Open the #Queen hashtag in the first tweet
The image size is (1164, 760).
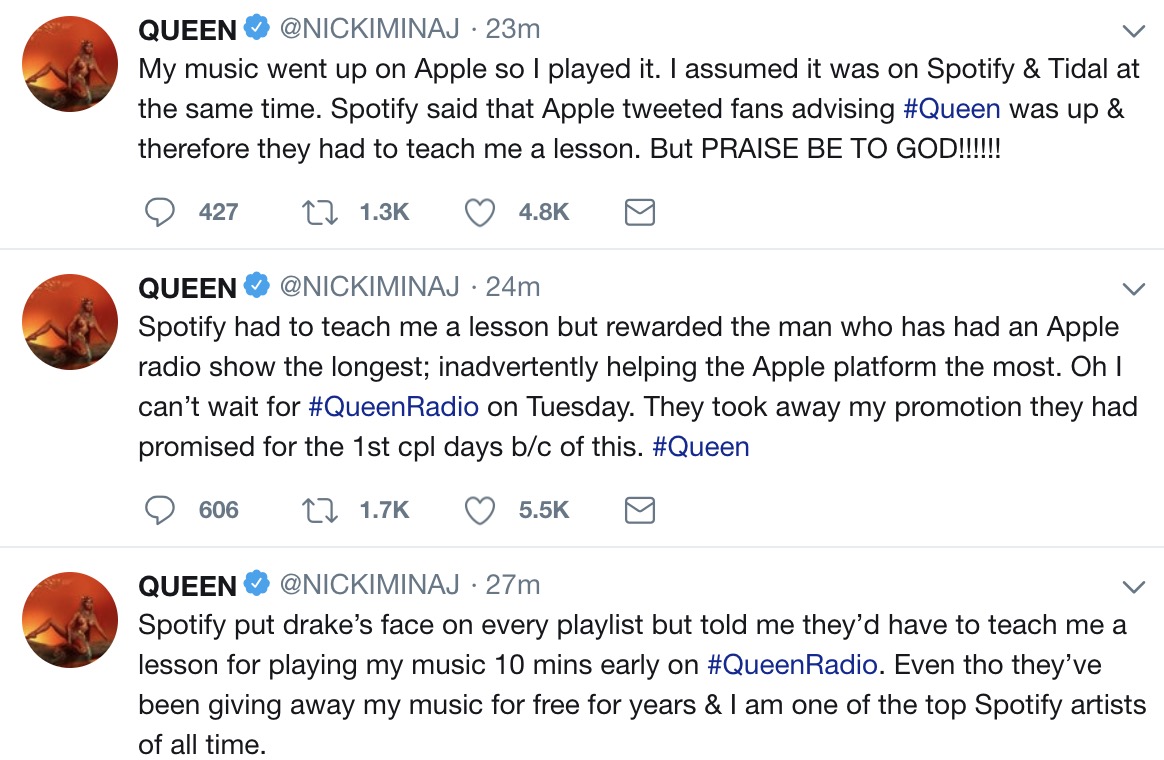[x=952, y=108]
